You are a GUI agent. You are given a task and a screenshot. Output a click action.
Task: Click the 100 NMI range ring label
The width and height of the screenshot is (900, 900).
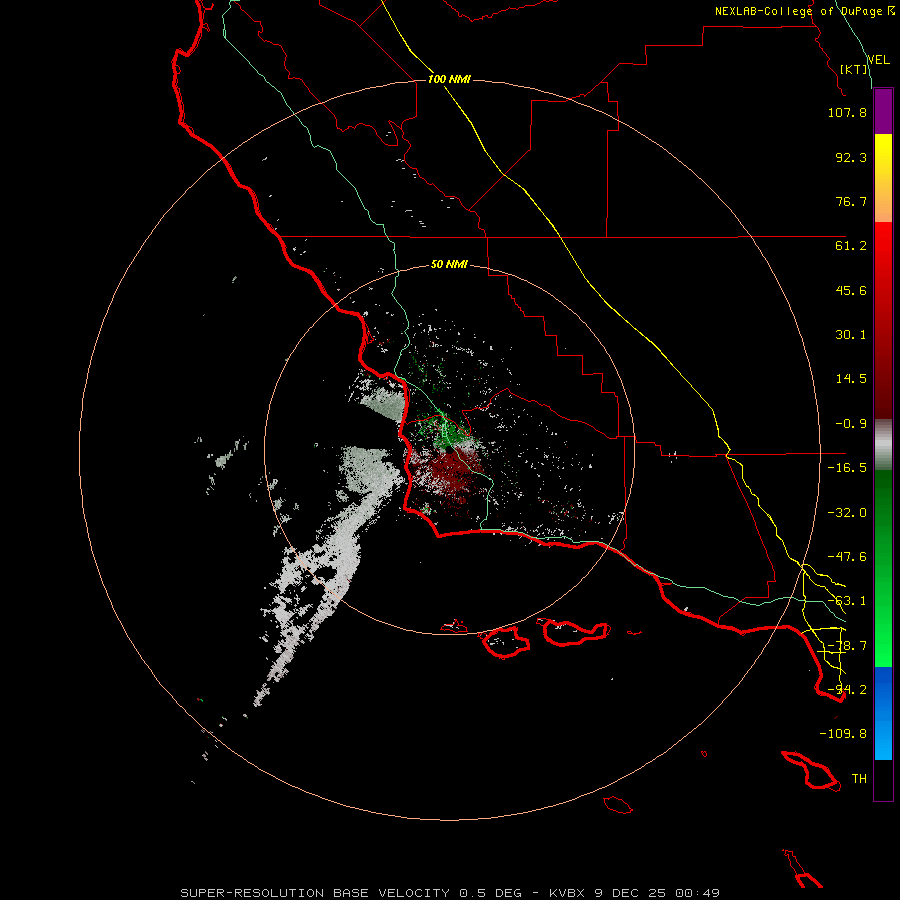point(449,79)
